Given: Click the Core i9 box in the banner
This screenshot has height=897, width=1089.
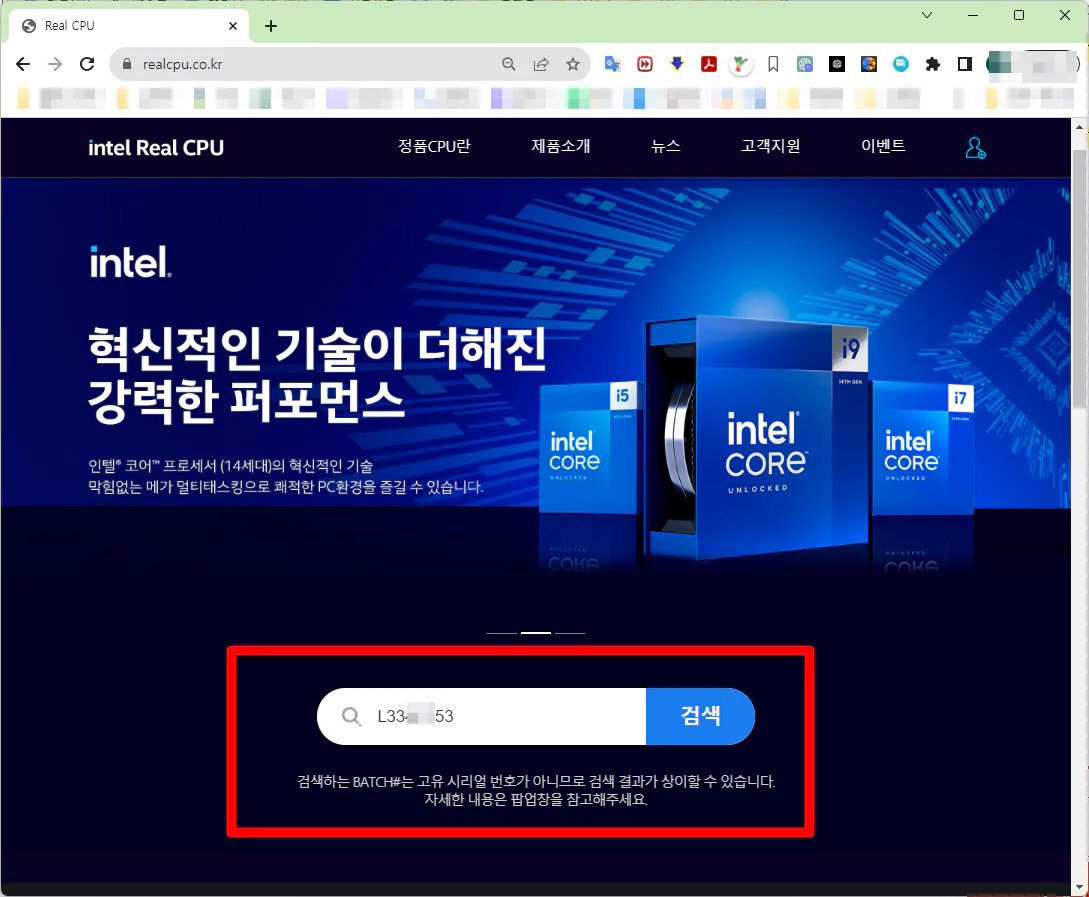Looking at the screenshot, I should [x=758, y=437].
